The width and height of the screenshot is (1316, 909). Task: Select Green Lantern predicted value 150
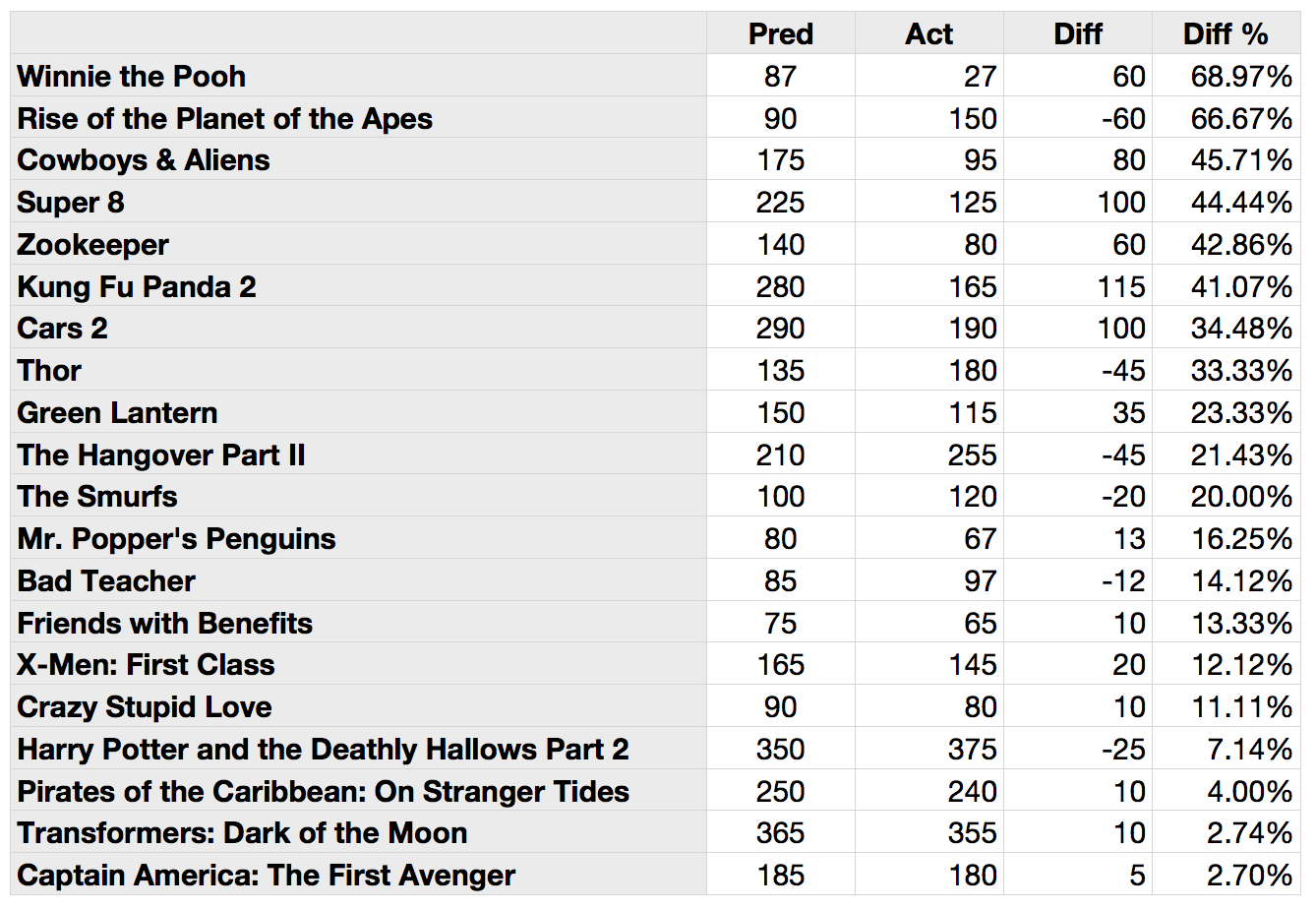(781, 412)
